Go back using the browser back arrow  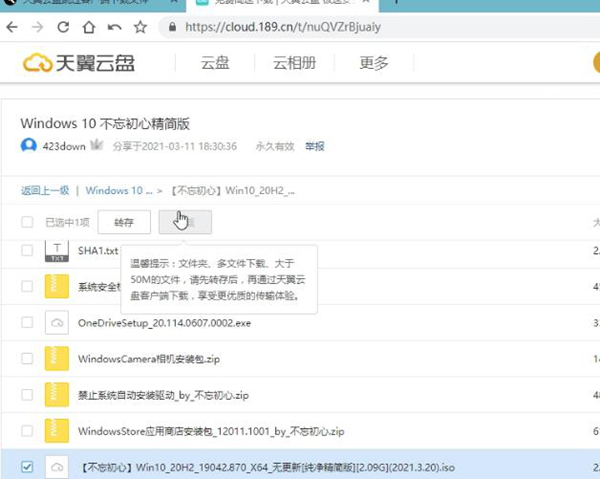pyautogui.click(x=12, y=27)
